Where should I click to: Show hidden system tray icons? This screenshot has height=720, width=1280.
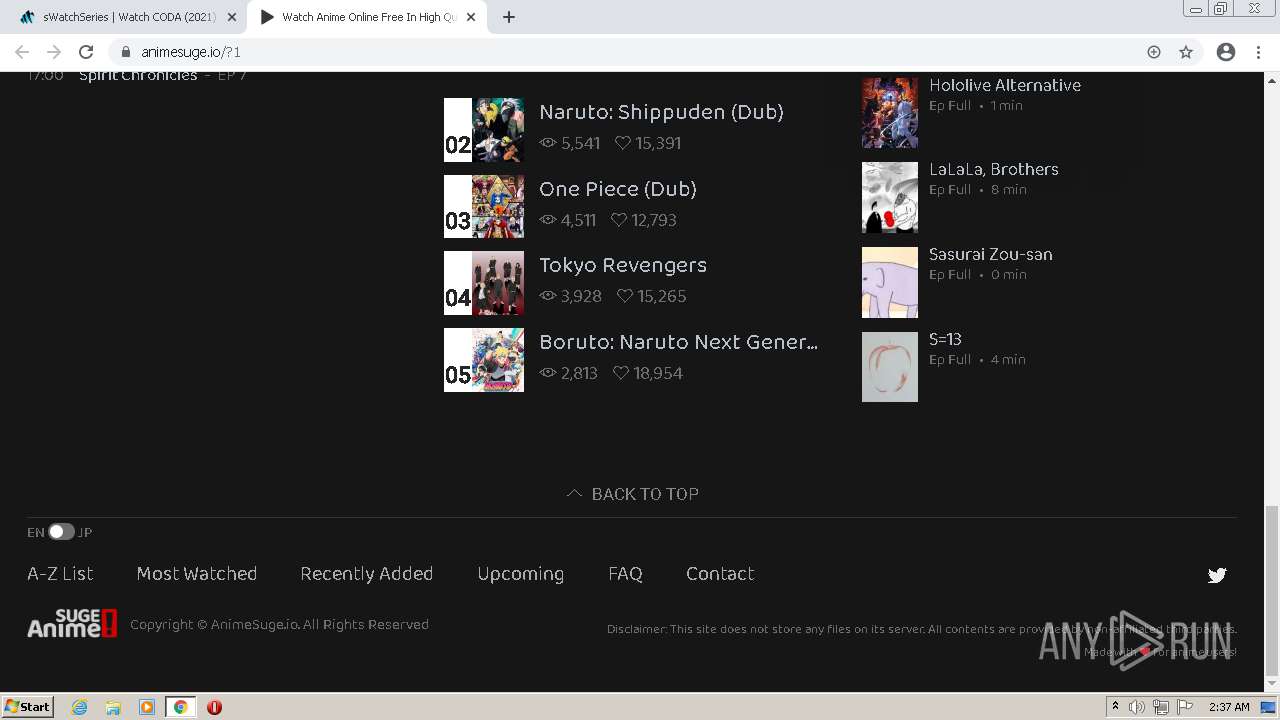tap(1115, 707)
